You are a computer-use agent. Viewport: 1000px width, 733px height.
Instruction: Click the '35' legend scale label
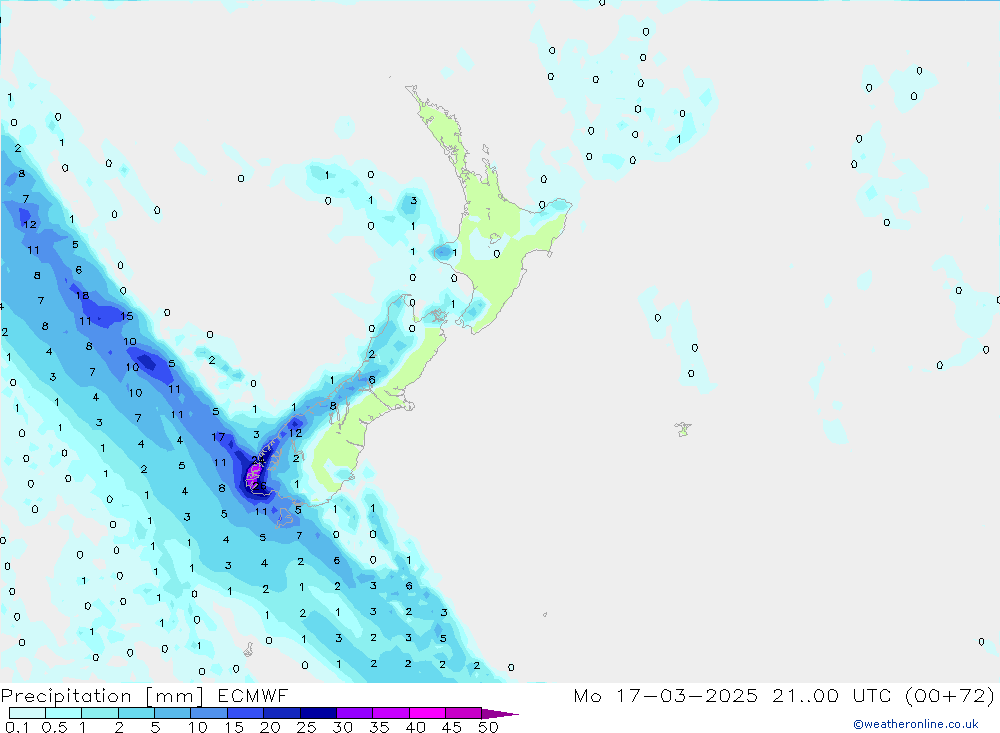(379, 727)
